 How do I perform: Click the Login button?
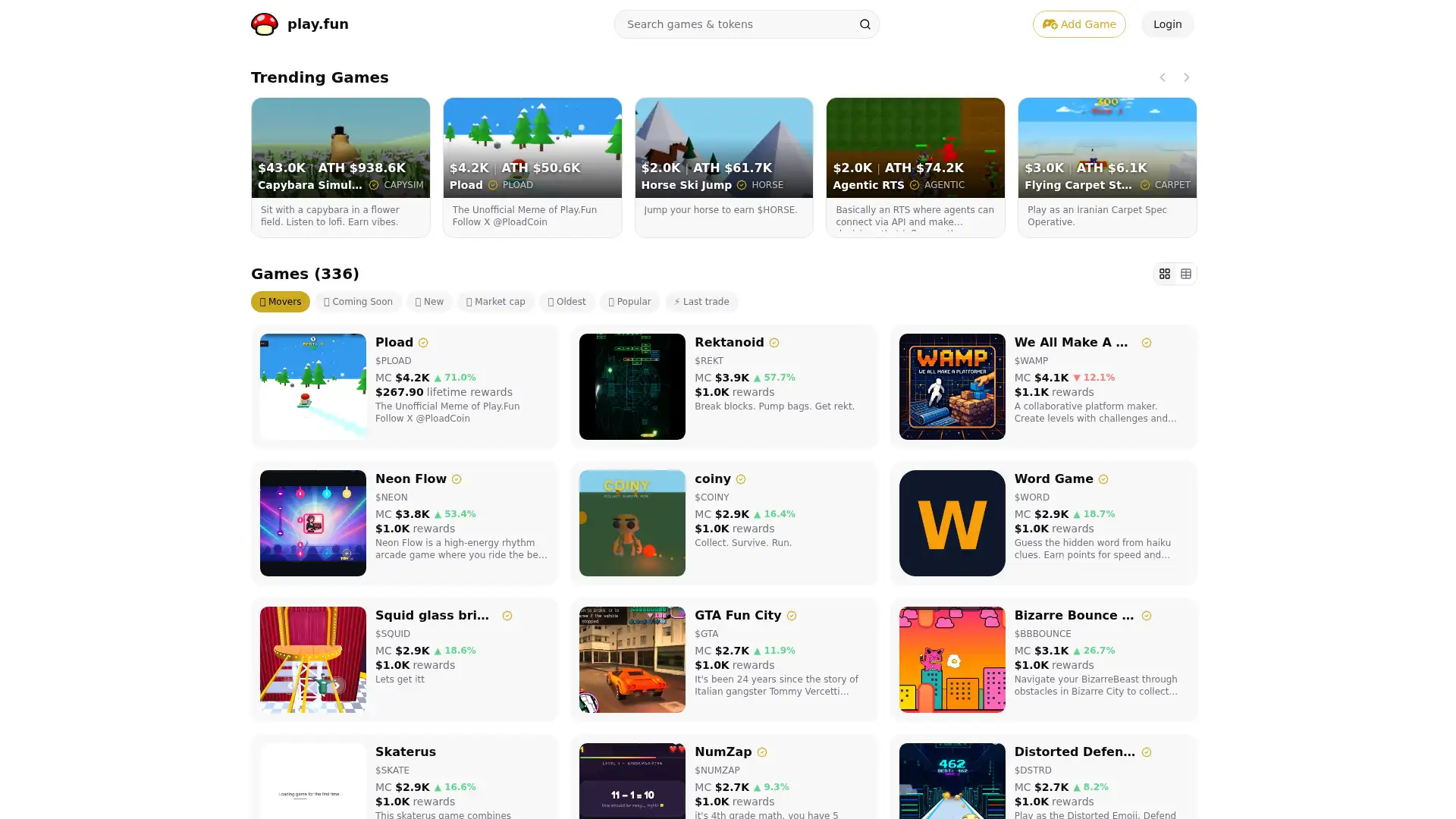point(1166,24)
